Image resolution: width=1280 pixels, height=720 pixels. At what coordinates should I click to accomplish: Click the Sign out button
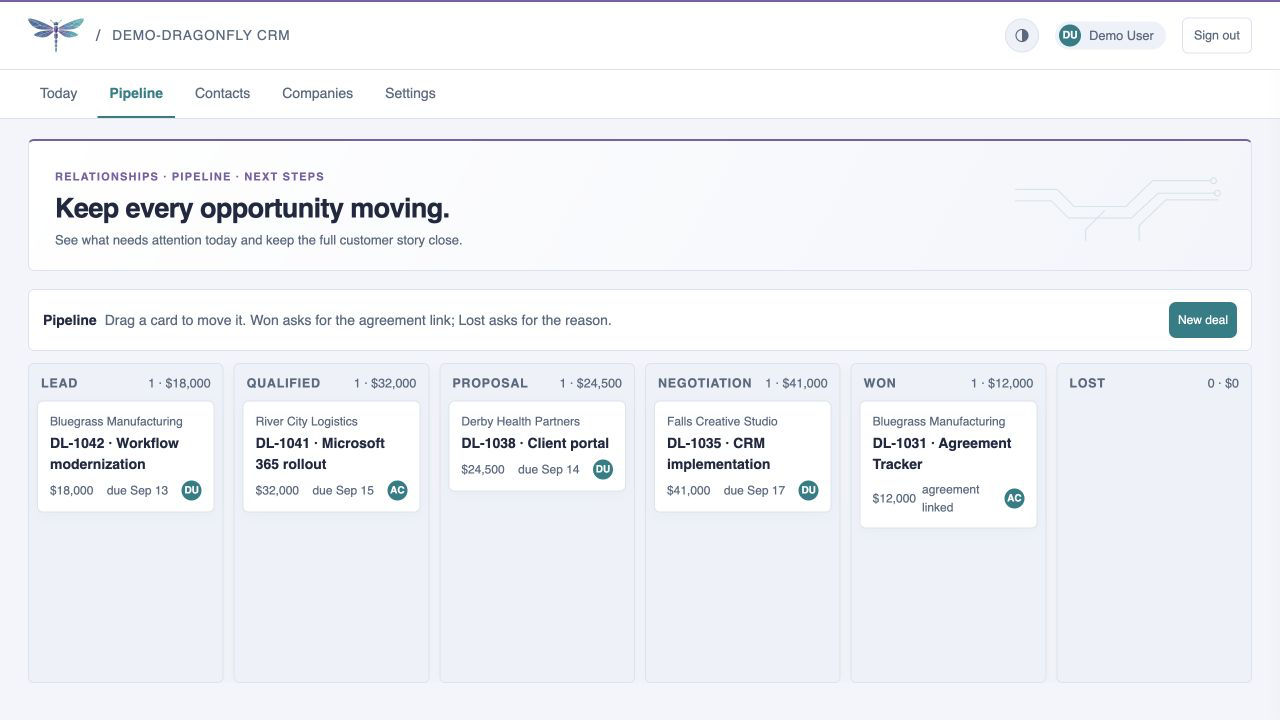click(1216, 35)
